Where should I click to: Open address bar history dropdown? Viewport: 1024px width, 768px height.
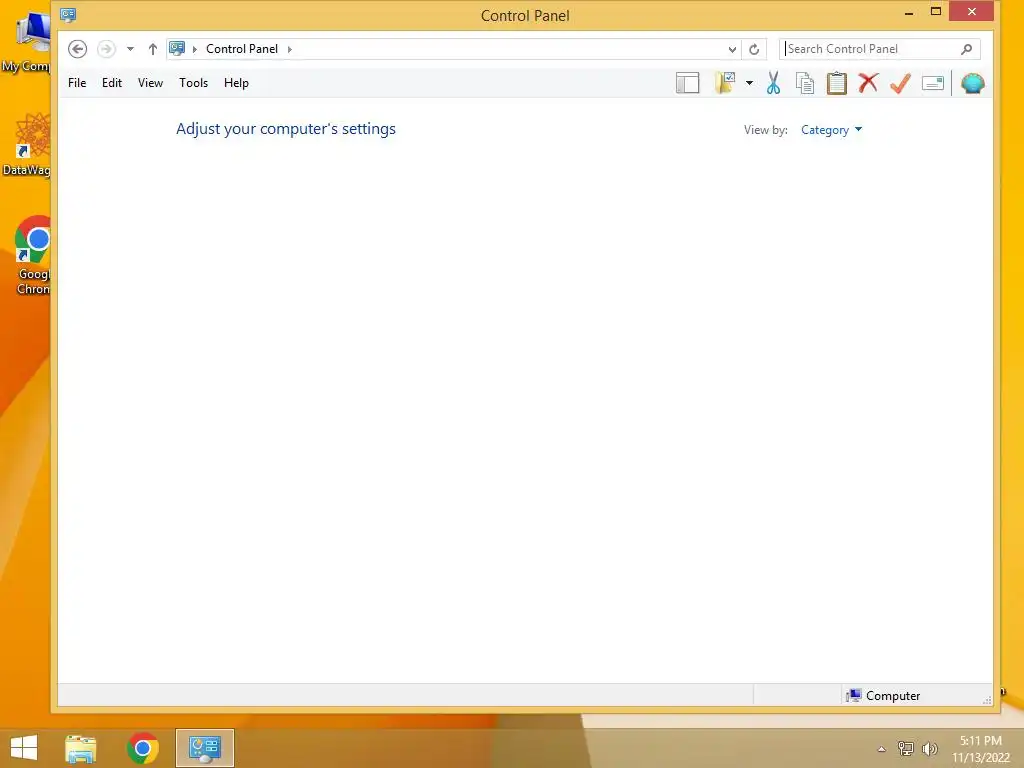click(x=732, y=50)
